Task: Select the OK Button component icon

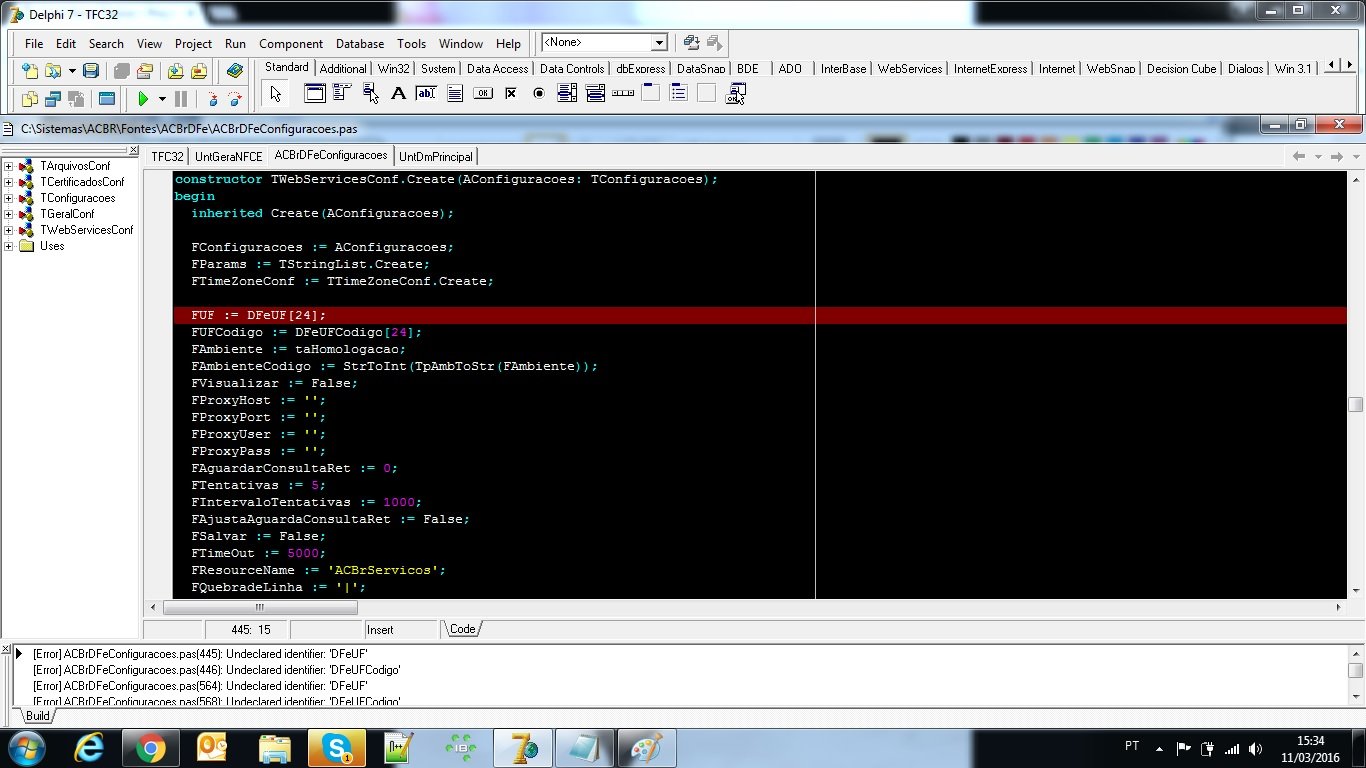Action: pos(482,93)
